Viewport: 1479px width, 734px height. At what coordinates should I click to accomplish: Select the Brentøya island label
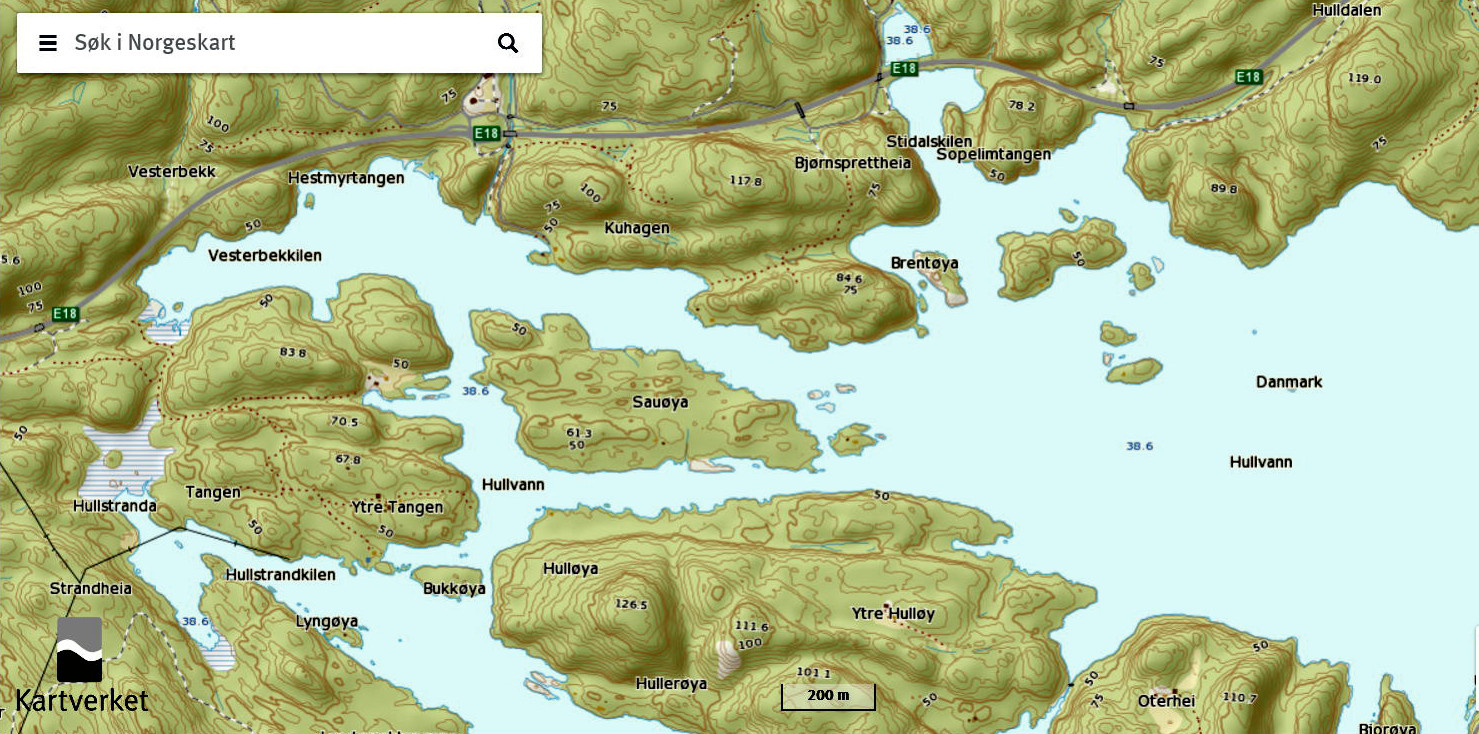coord(924,263)
